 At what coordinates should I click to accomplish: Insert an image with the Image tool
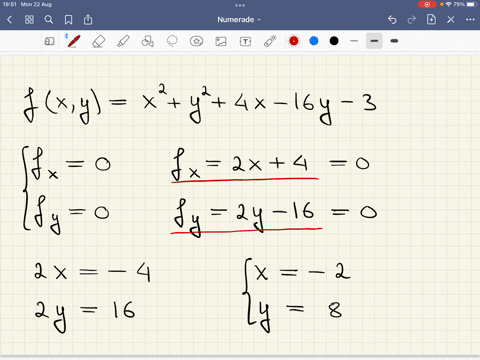click(221, 41)
